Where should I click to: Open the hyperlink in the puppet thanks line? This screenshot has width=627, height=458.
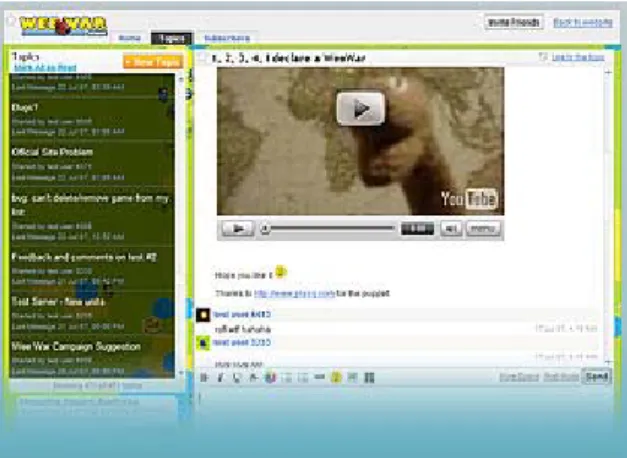point(294,294)
